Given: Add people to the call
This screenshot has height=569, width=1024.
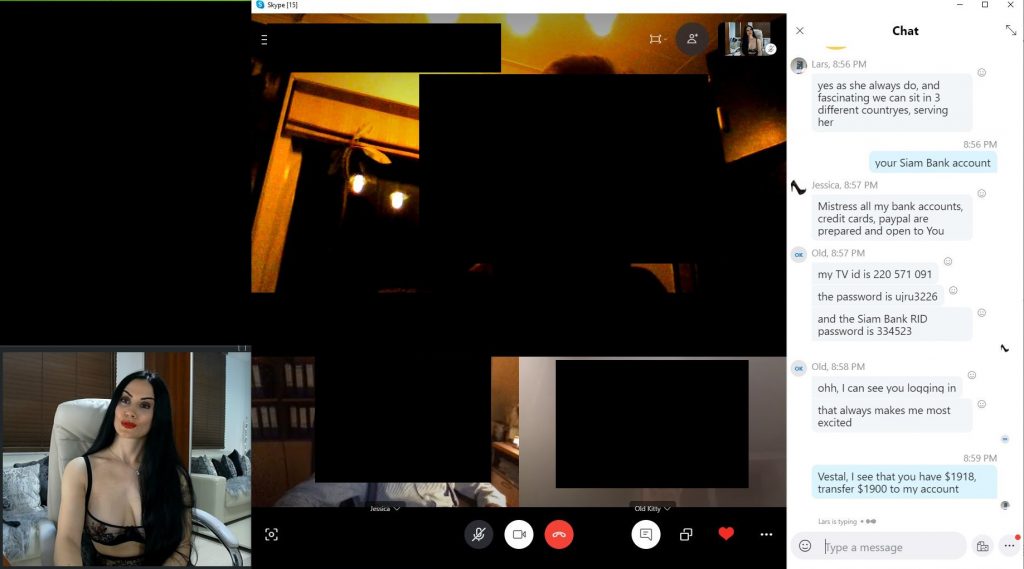Looking at the screenshot, I should (692, 39).
